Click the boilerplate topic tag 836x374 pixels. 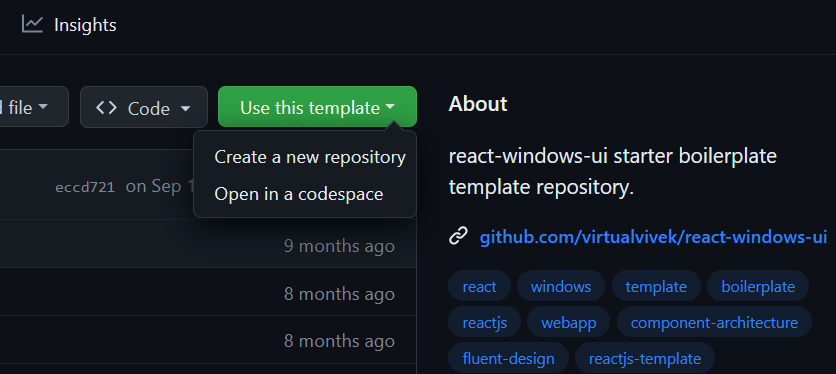coord(758,286)
